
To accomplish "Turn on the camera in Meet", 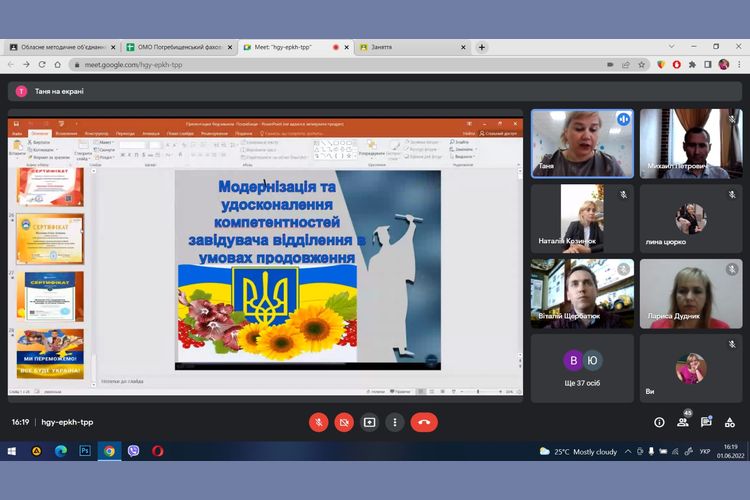I will pyautogui.click(x=344, y=422).
